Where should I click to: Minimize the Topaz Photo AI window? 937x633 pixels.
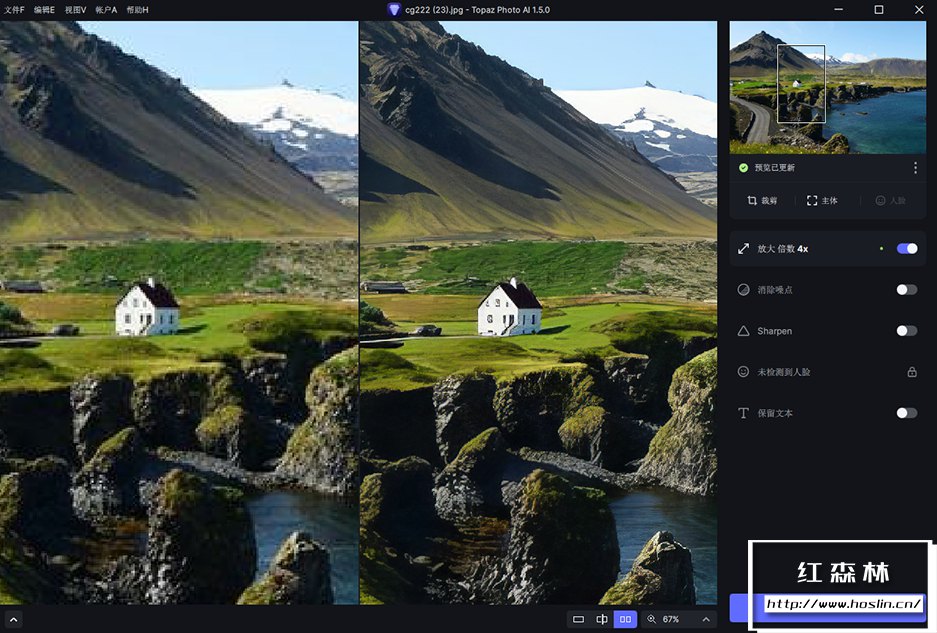tap(838, 10)
